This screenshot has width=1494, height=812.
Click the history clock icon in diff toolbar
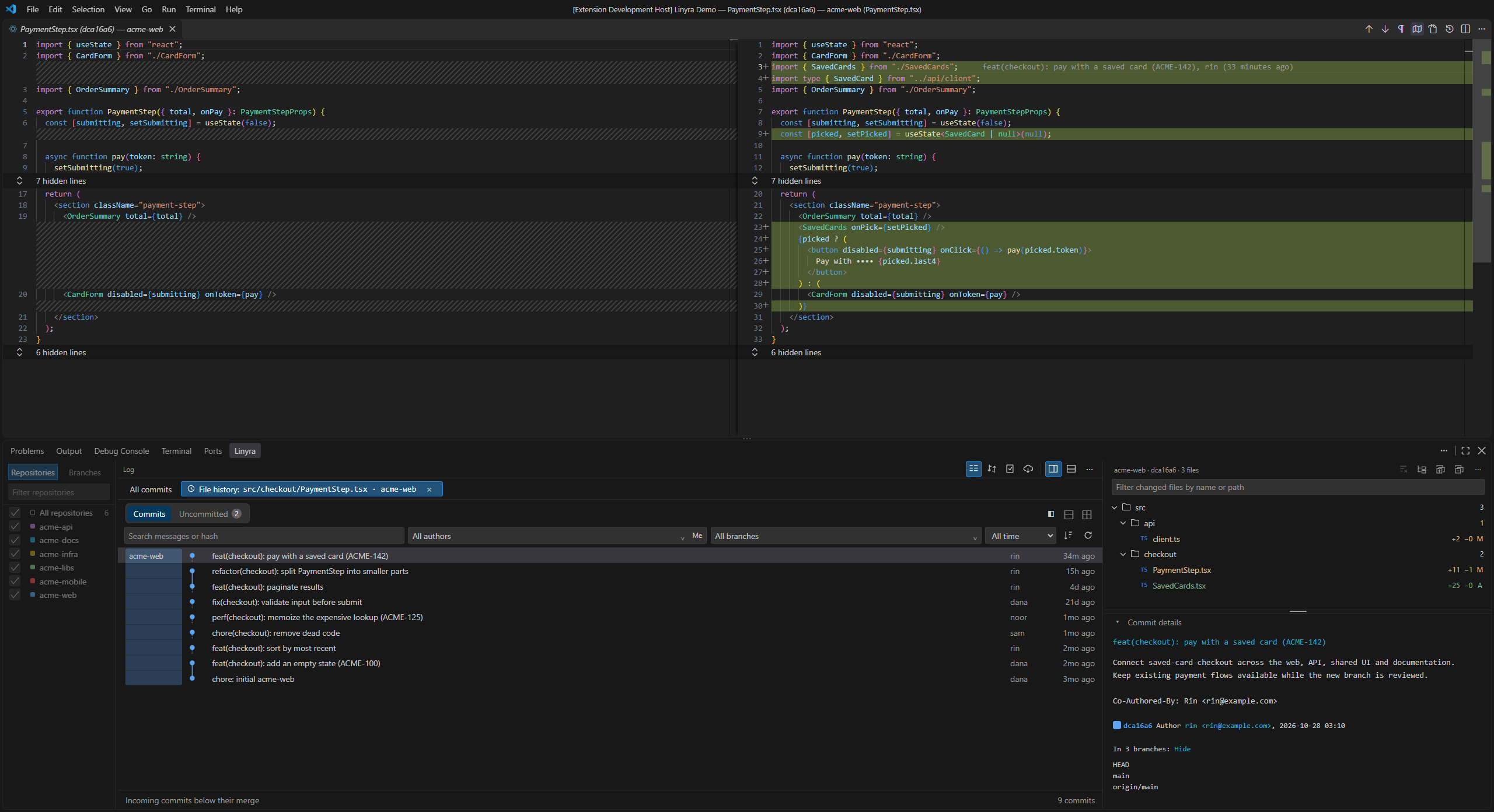pyautogui.click(x=1449, y=29)
